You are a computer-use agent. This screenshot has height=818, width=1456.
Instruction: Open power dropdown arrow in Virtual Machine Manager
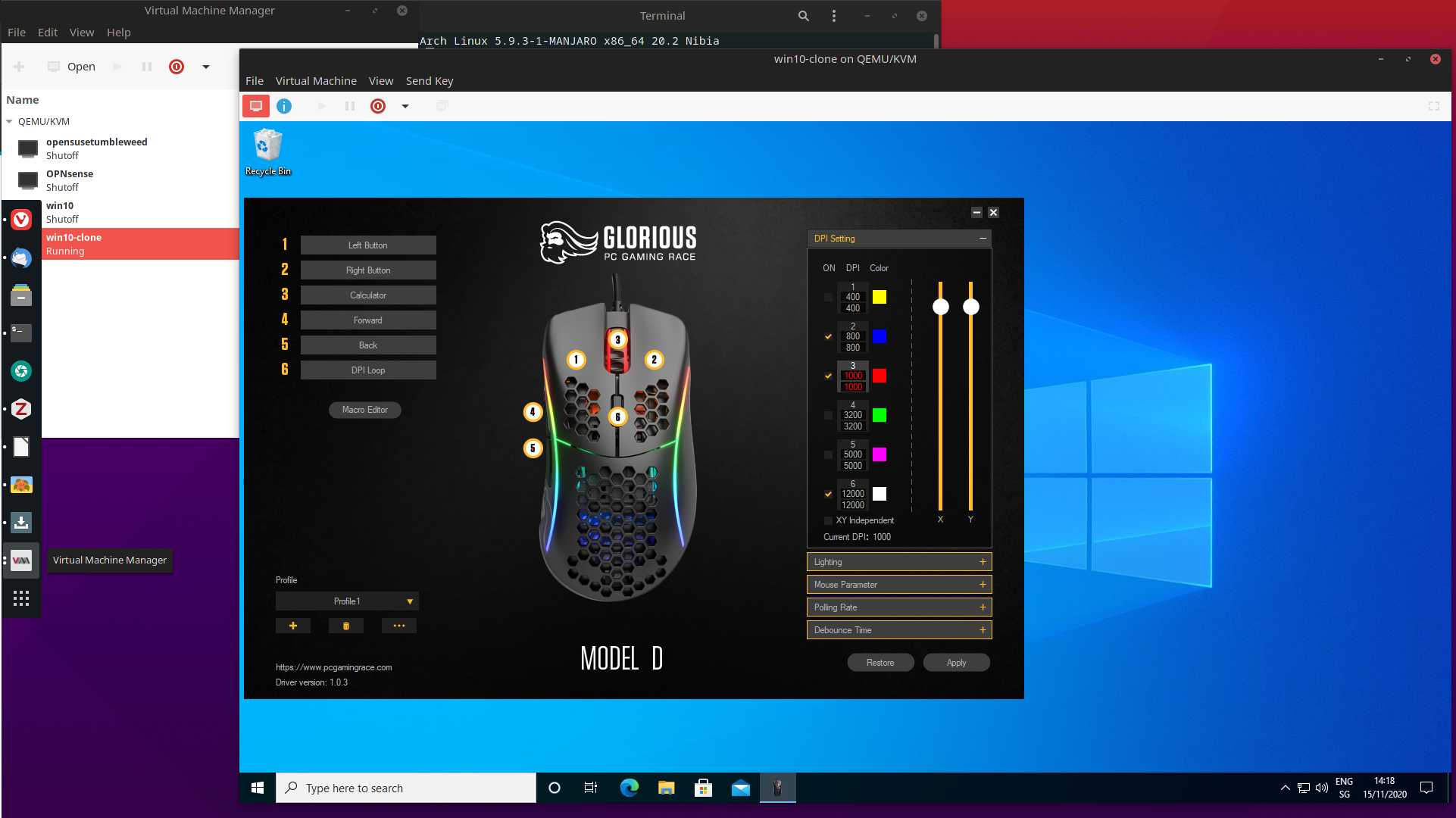click(205, 67)
